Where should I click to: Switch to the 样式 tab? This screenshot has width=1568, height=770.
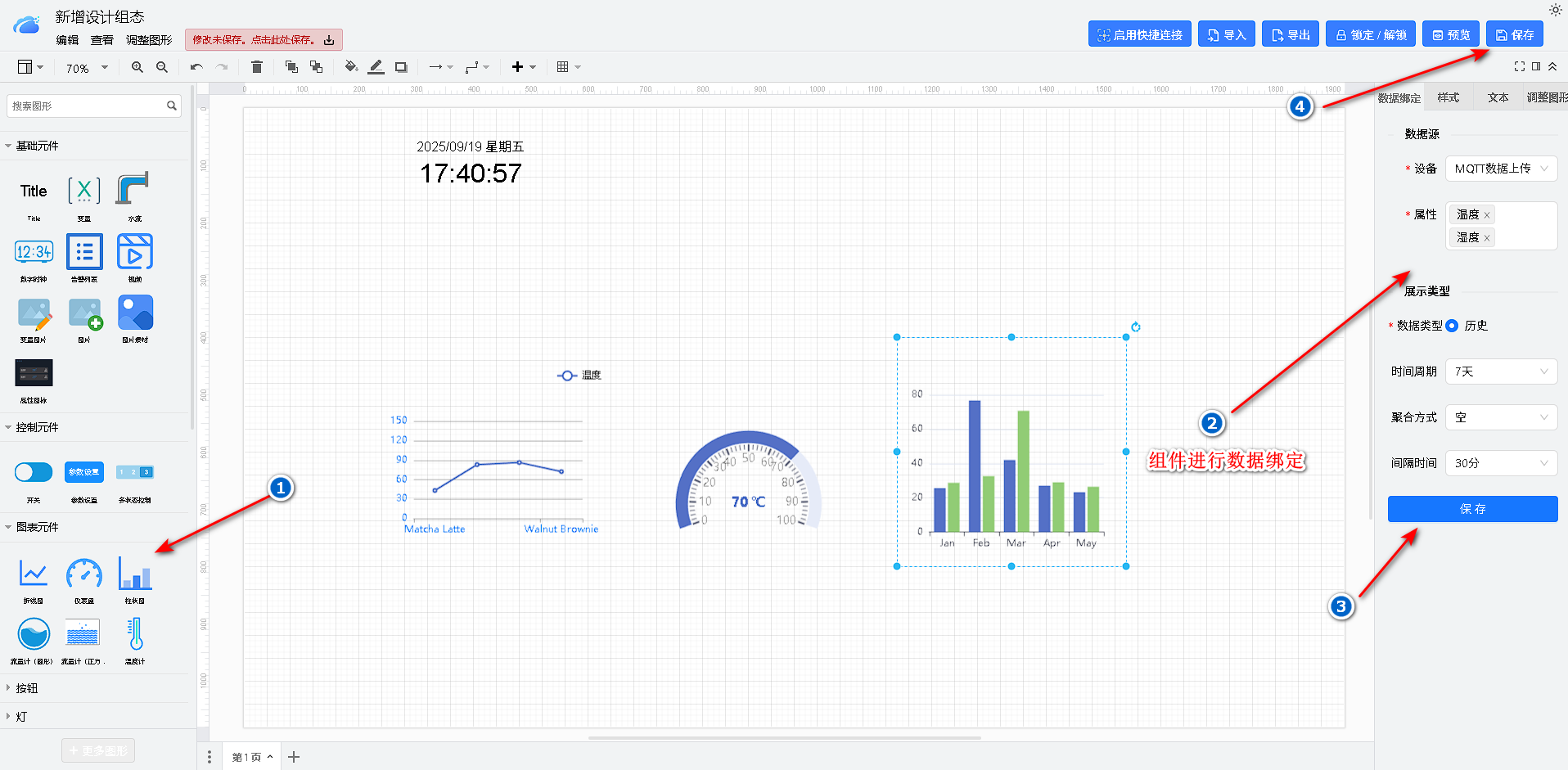click(1448, 97)
